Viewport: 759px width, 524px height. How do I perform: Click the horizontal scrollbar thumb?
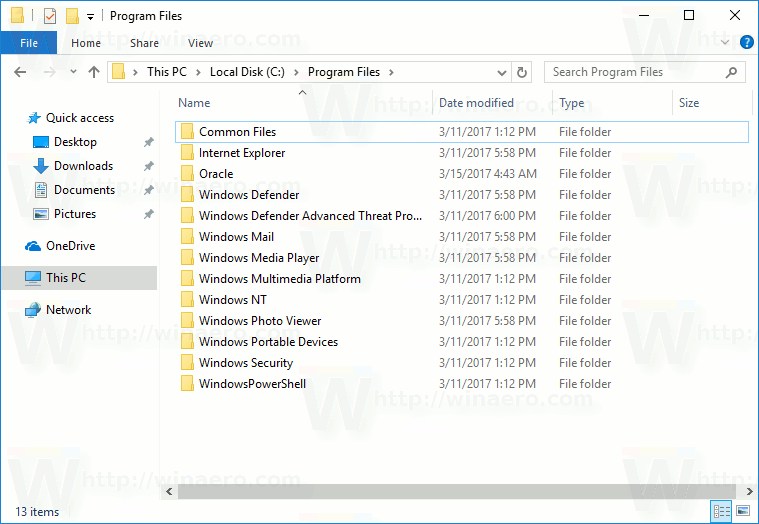pyautogui.click(x=457, y=492)
